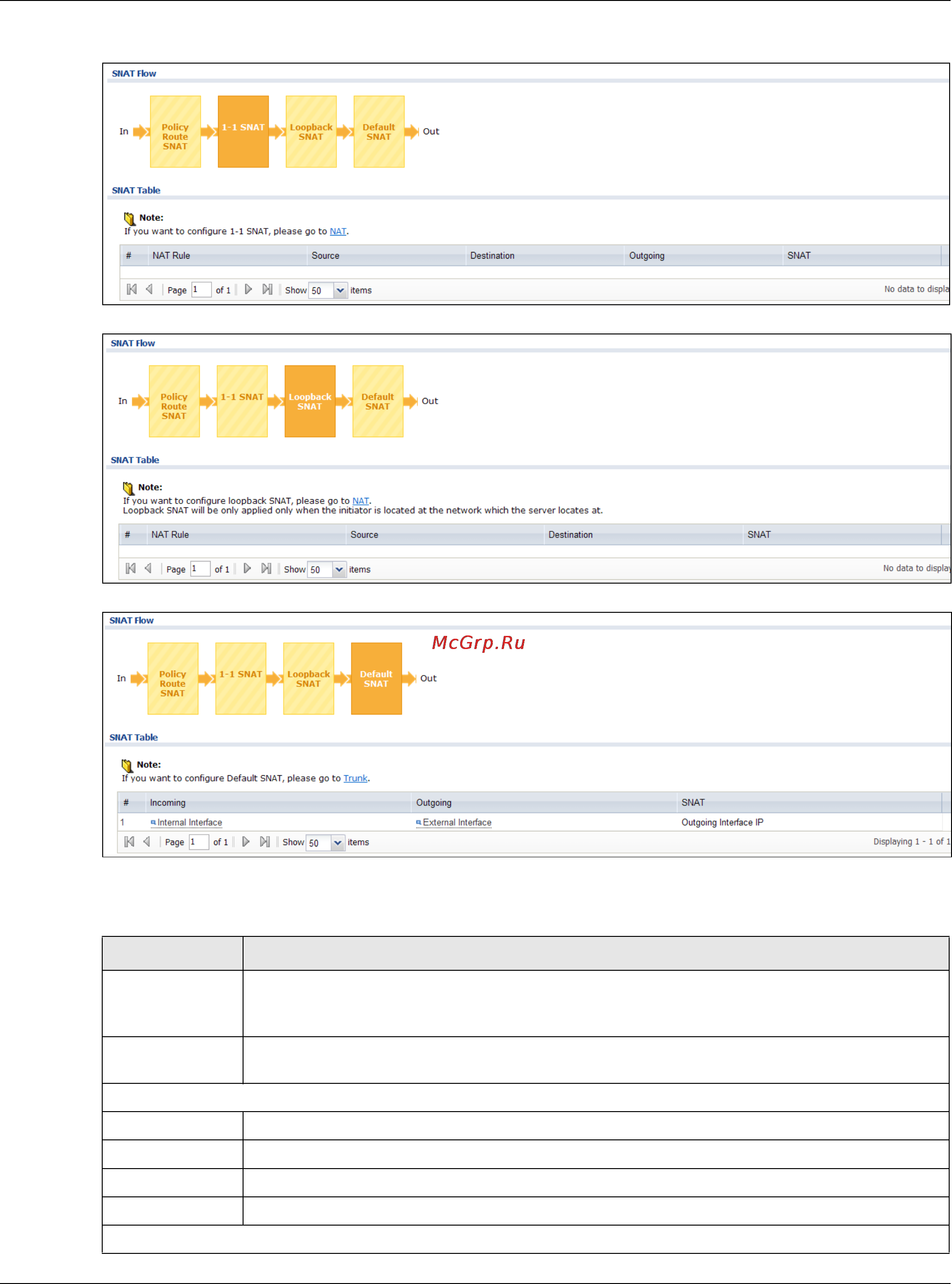
Task: Click Source column header in second table
Action: [x=445, y=535]
